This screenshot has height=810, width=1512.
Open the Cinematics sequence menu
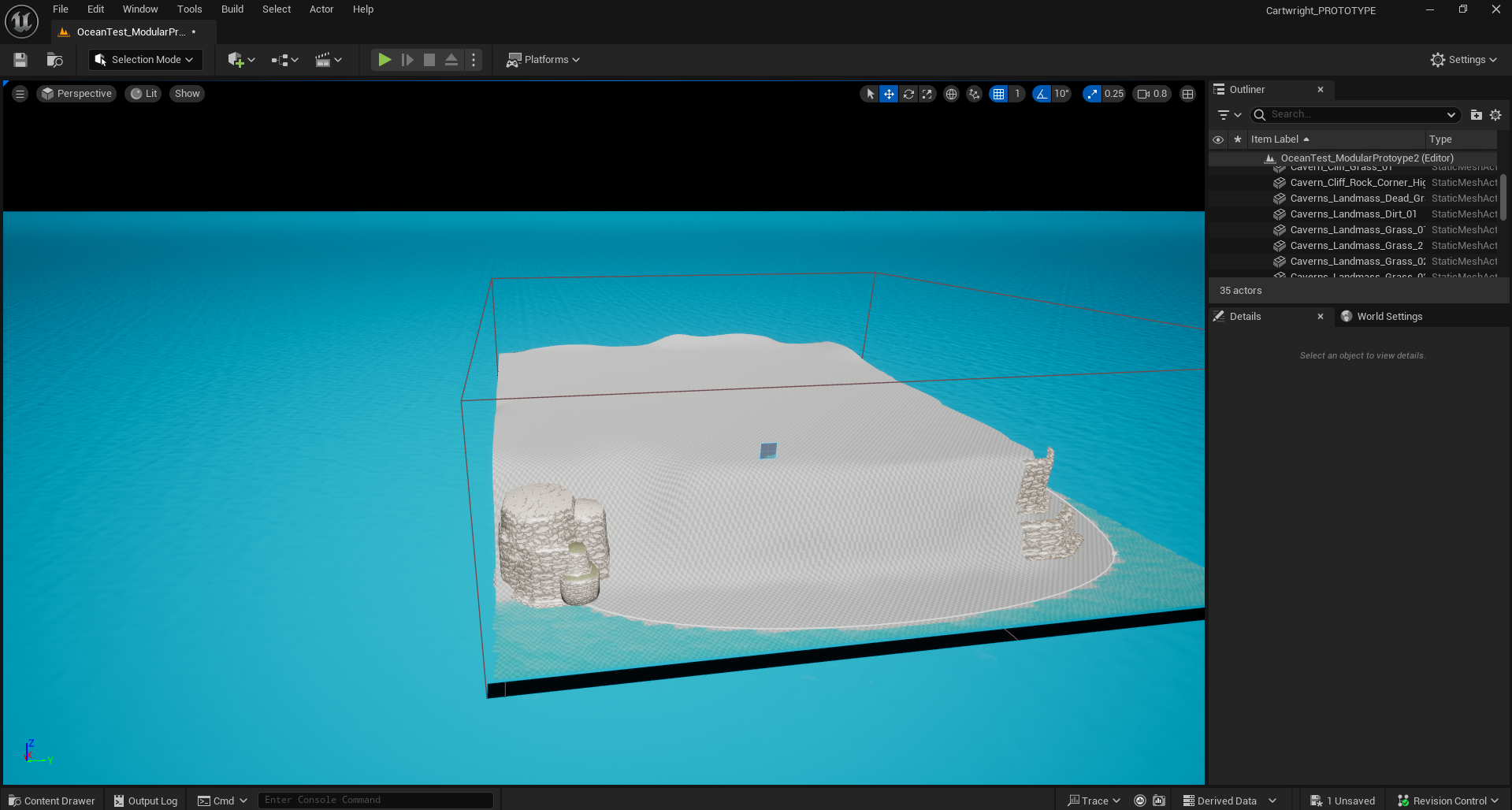coord(329,60)
